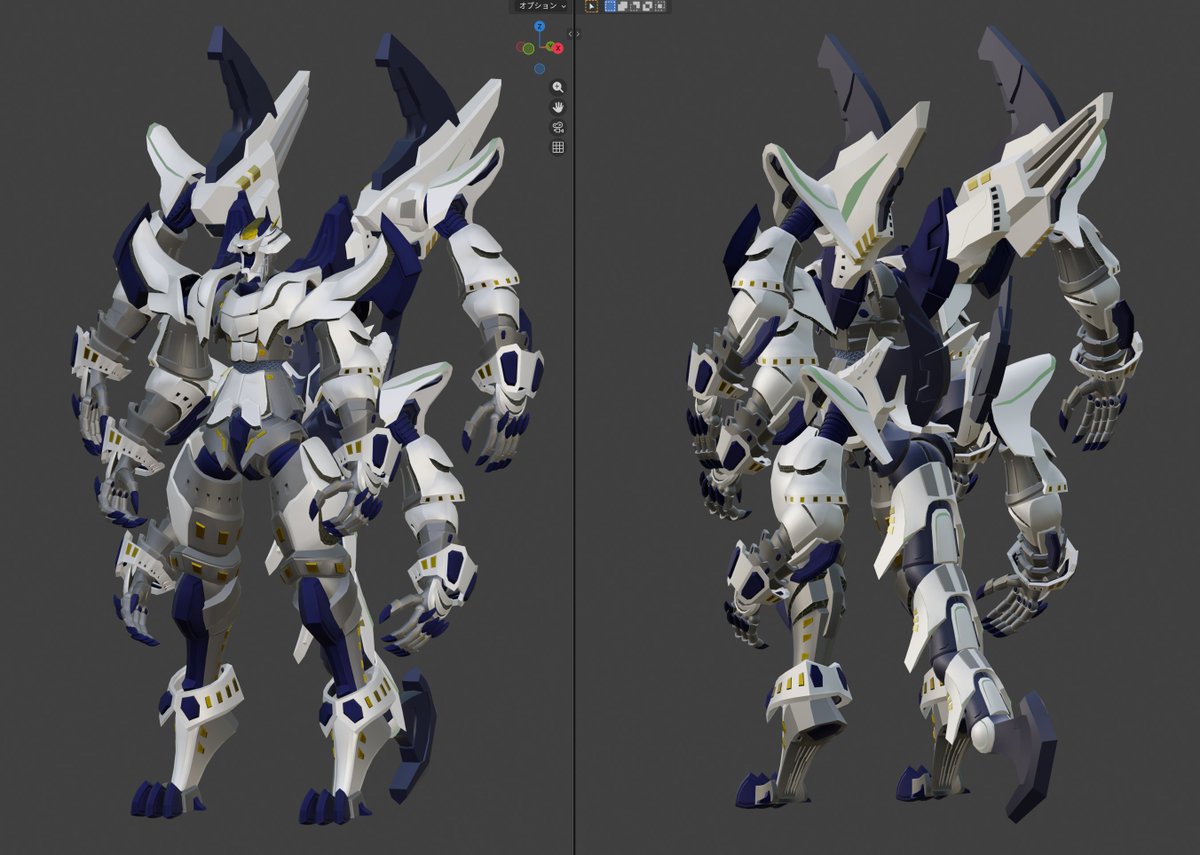
Task: Choose the Set New Selection mode icon
Action: point(610,6)
